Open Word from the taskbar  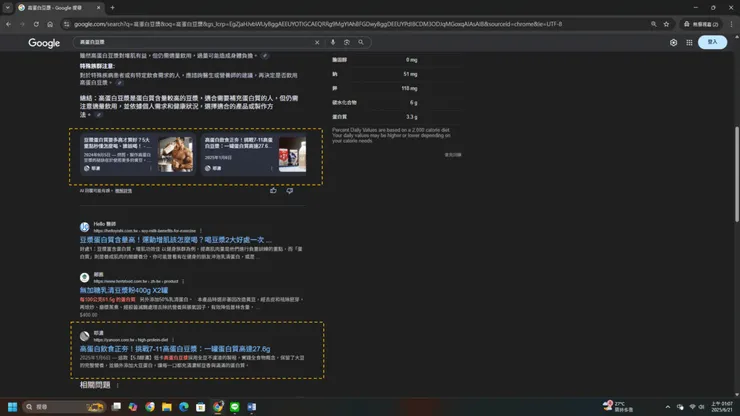[x=252, y=407]
